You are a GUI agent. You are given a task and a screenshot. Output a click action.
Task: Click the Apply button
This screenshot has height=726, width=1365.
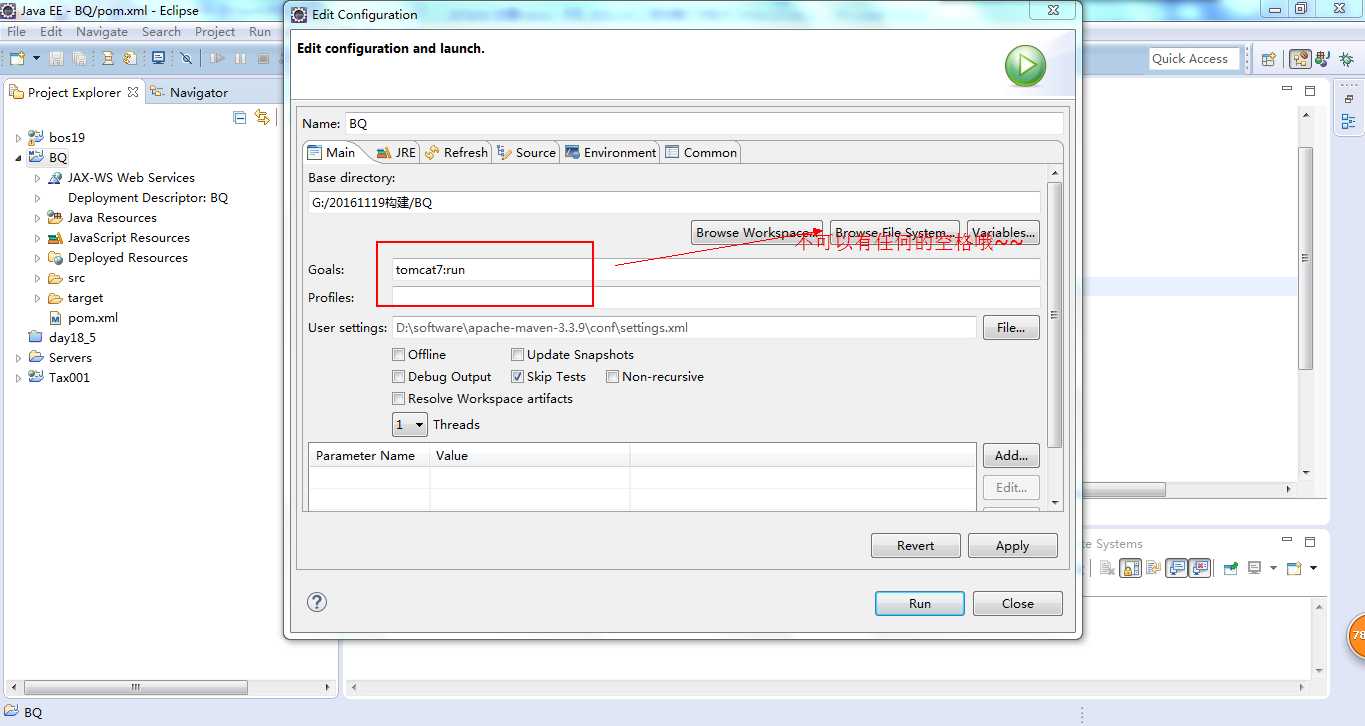[1012, 545]
